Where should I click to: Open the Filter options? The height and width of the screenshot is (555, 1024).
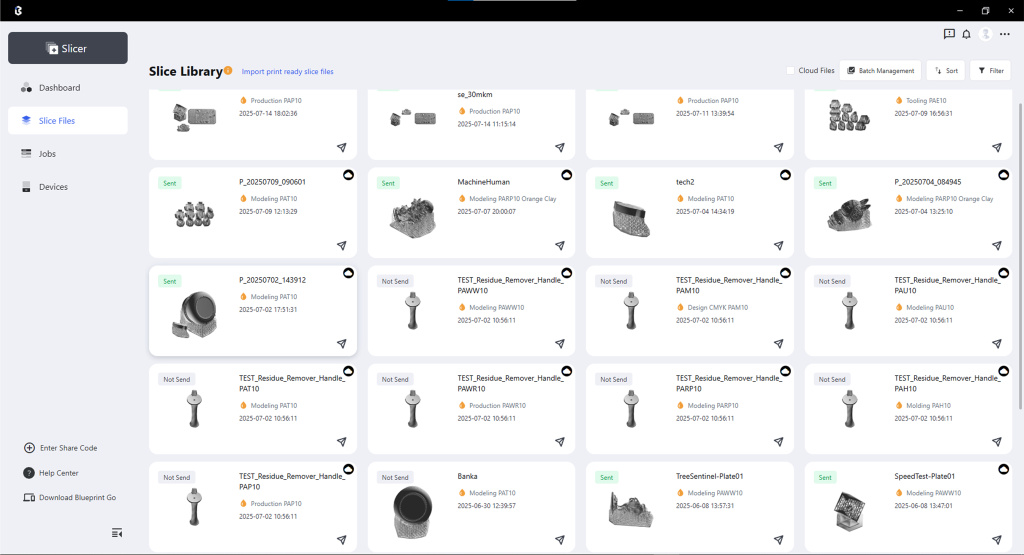point(990,71)
